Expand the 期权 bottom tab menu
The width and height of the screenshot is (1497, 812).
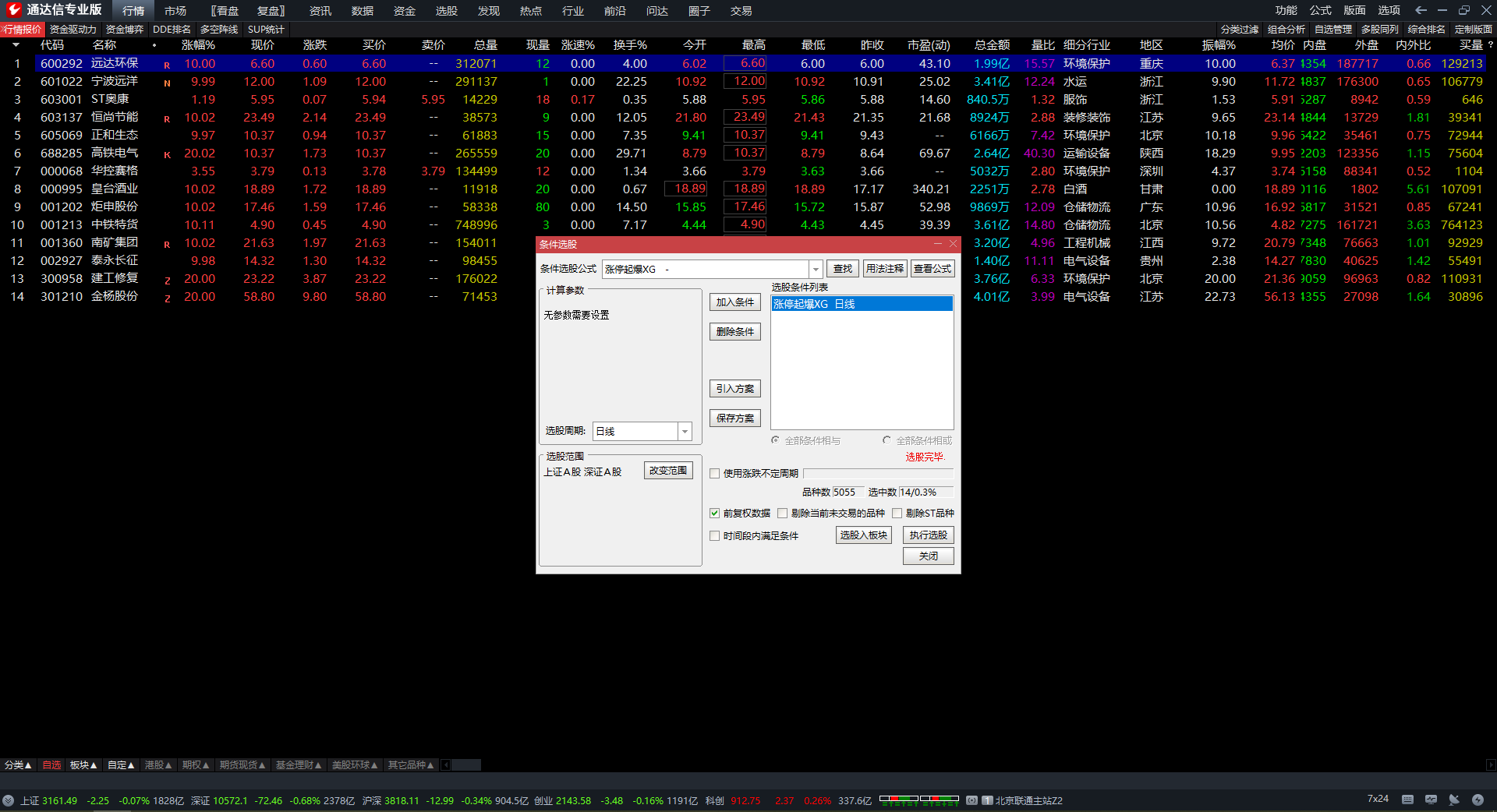coord(196,765)
